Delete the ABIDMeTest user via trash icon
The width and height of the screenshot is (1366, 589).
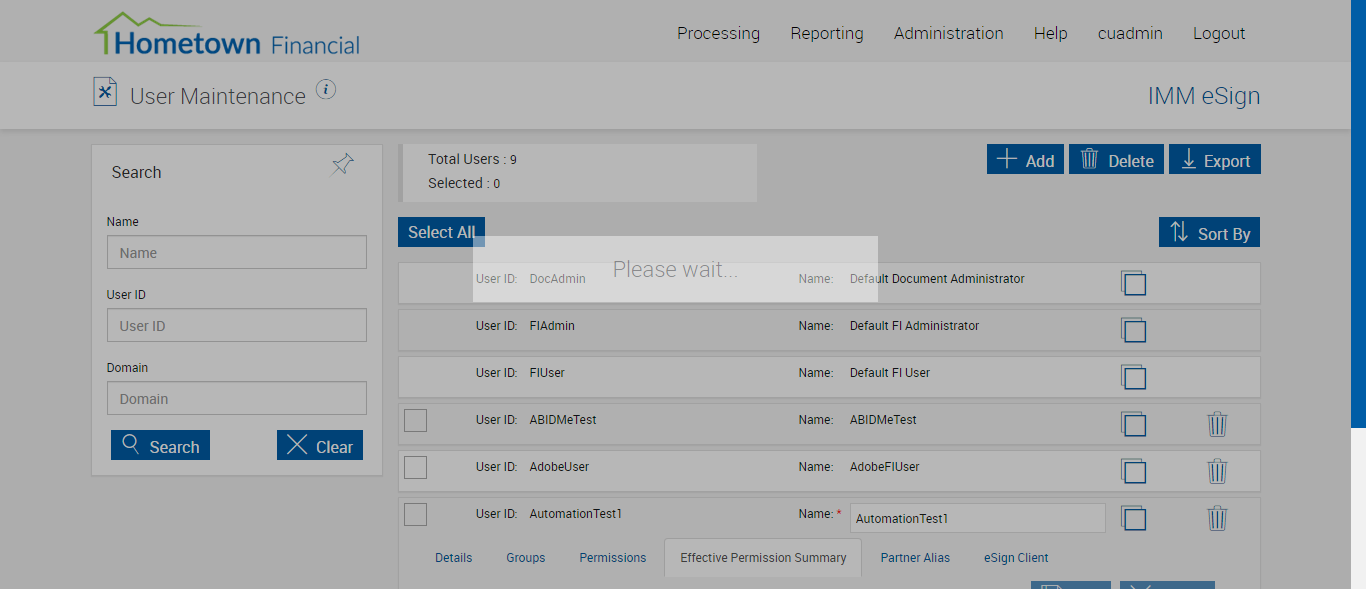1217,424
